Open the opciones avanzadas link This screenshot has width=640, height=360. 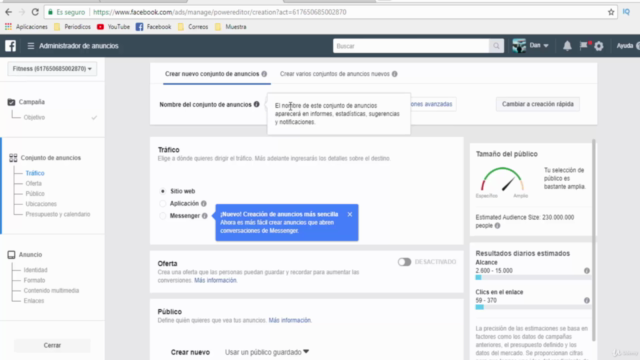click(433, 104)
